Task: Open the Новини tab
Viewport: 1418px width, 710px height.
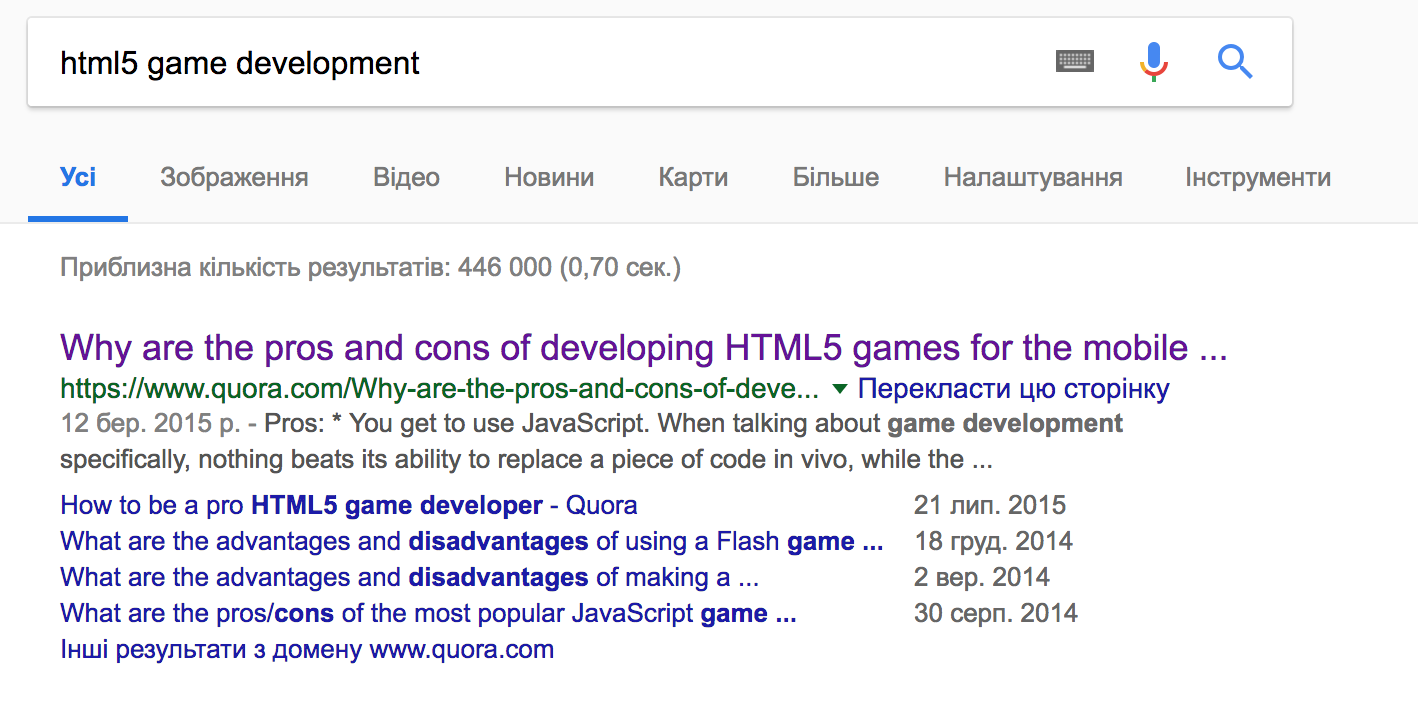Action: 549,178
